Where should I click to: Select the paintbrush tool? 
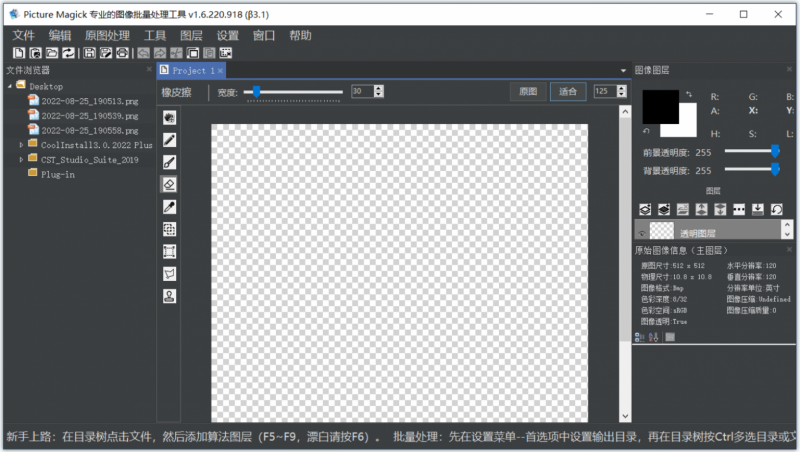(169, 162)
